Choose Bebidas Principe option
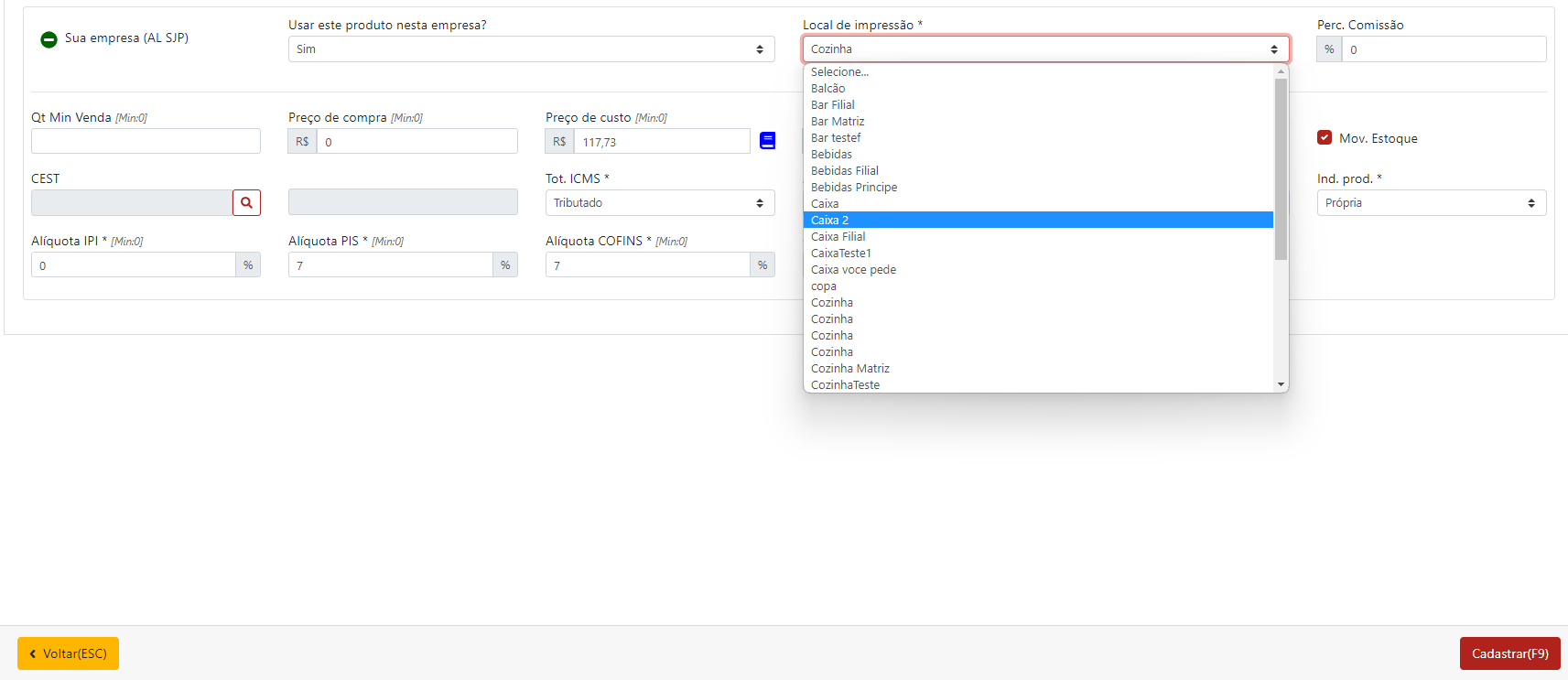Screen dimensions: 1568x680 pos(853,188)
